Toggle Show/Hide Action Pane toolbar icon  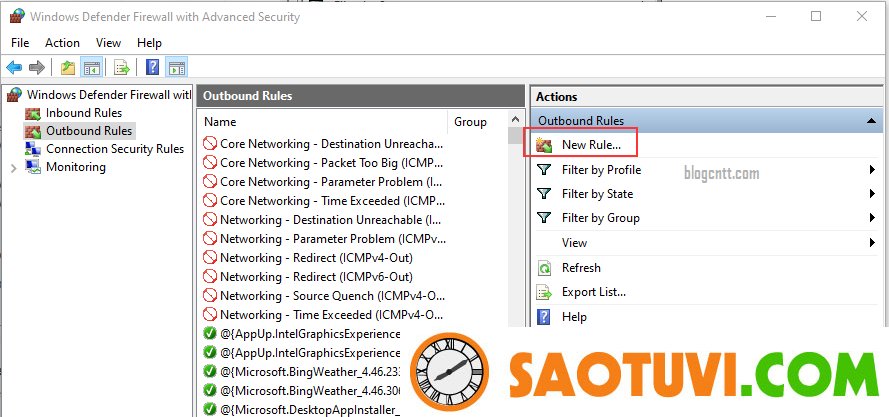pyautogui.click(x=176, y=68)
